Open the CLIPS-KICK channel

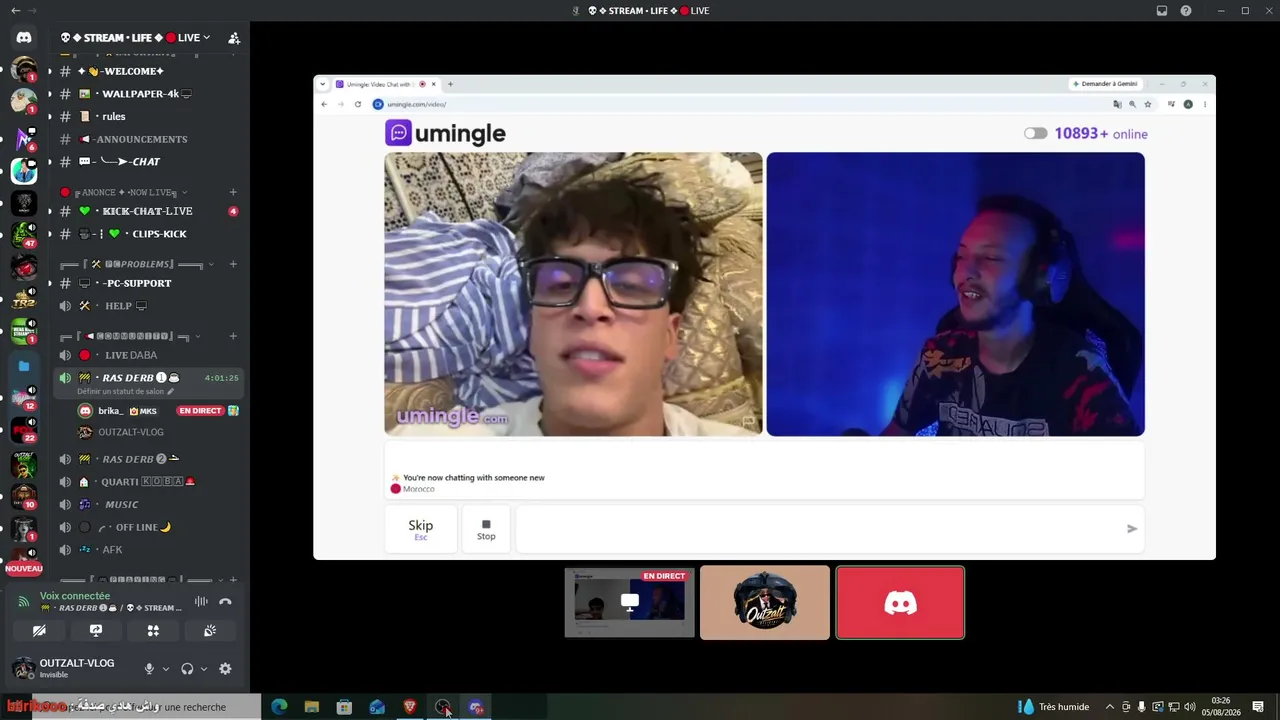(149, 234)
